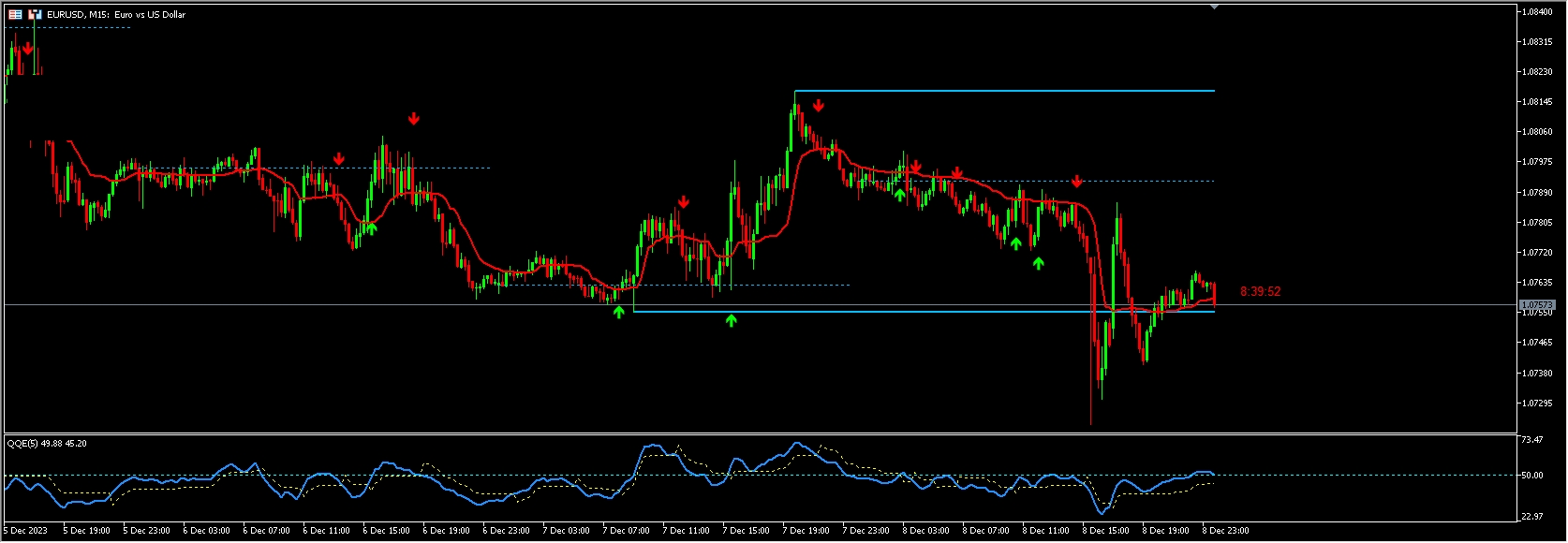The width and height of the screenshot is (1568, 543).
Task: Click the 6 Dec 19:00 time label
Action: [x=447, y=531]
